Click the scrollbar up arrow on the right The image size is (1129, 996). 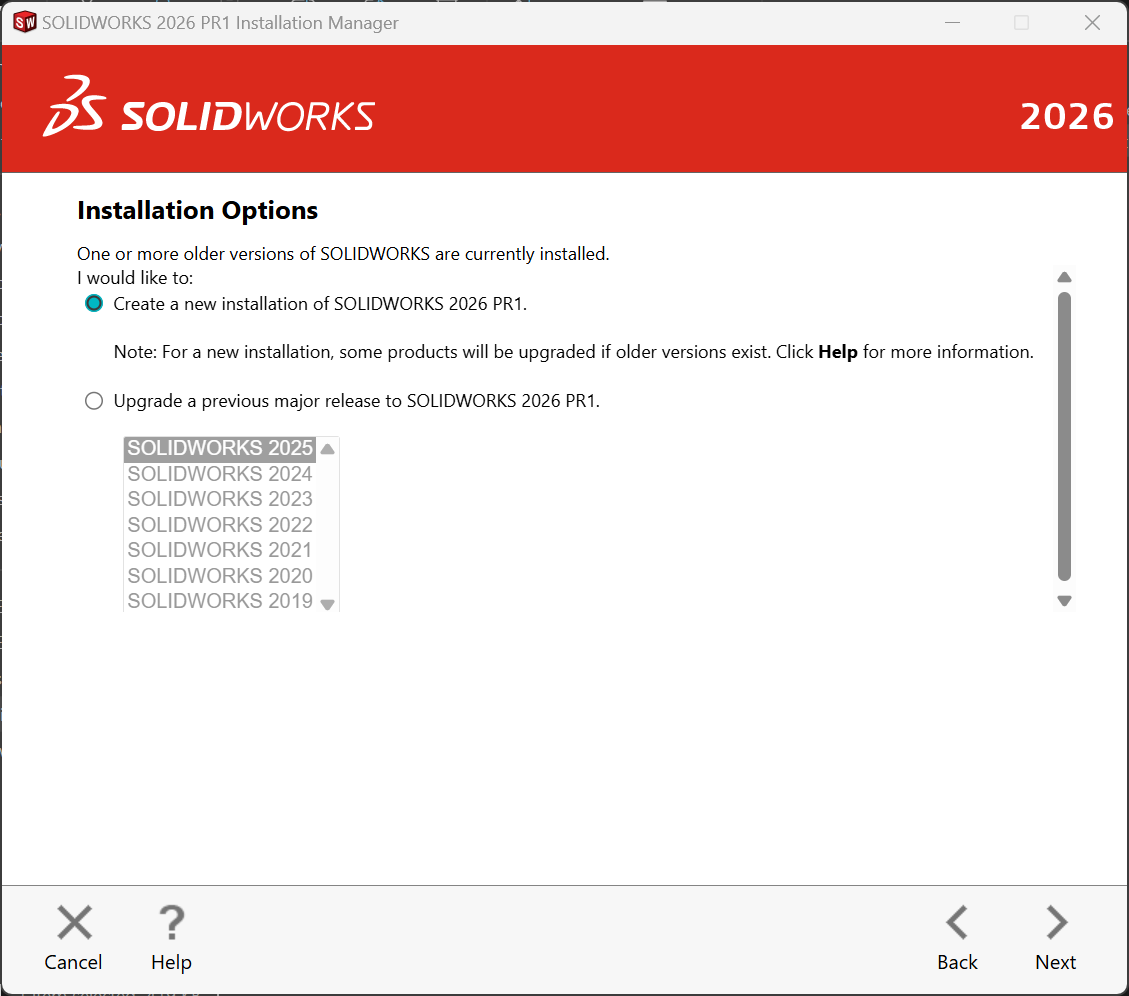click(x=1064, y=276)
